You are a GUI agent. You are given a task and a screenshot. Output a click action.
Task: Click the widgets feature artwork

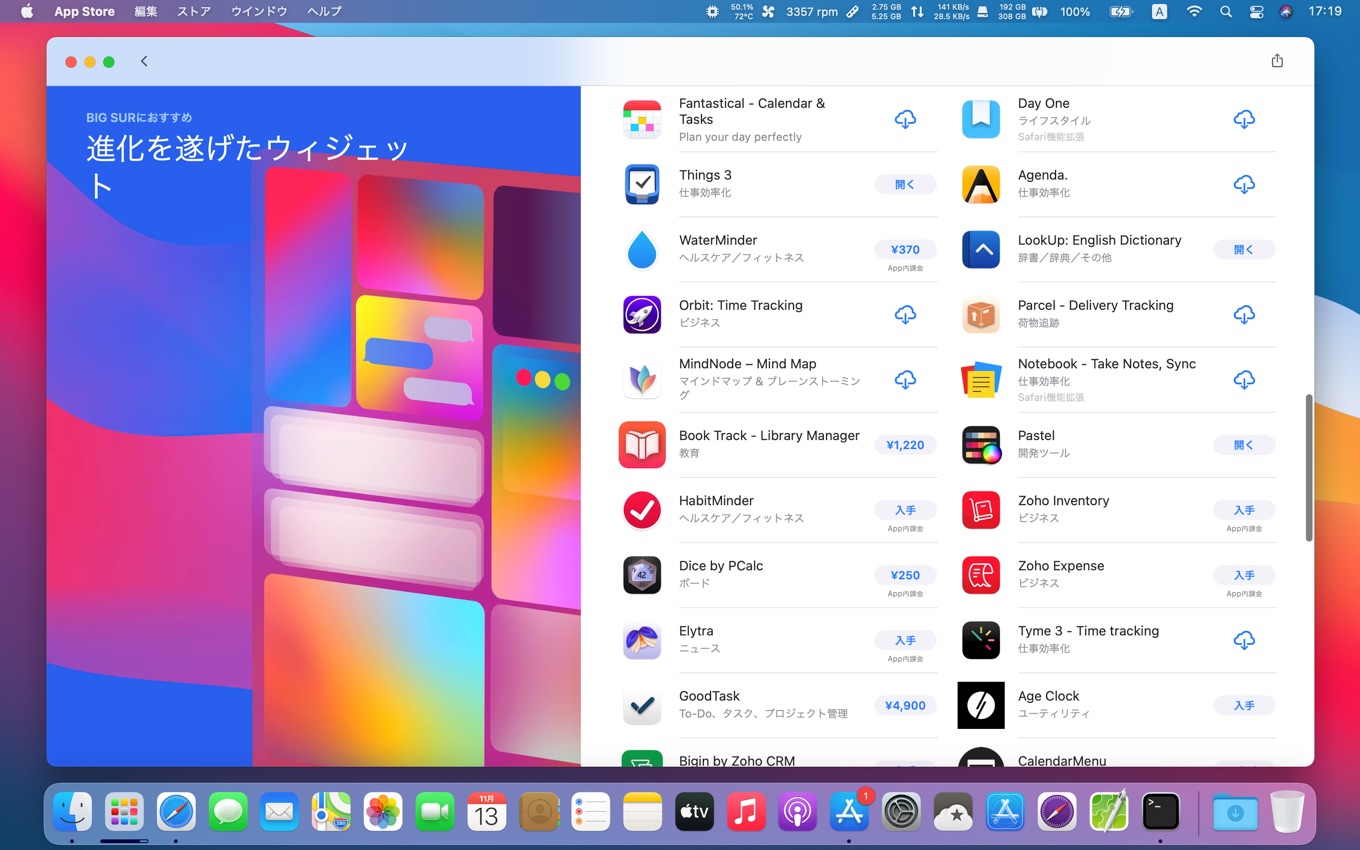[314, 426]
